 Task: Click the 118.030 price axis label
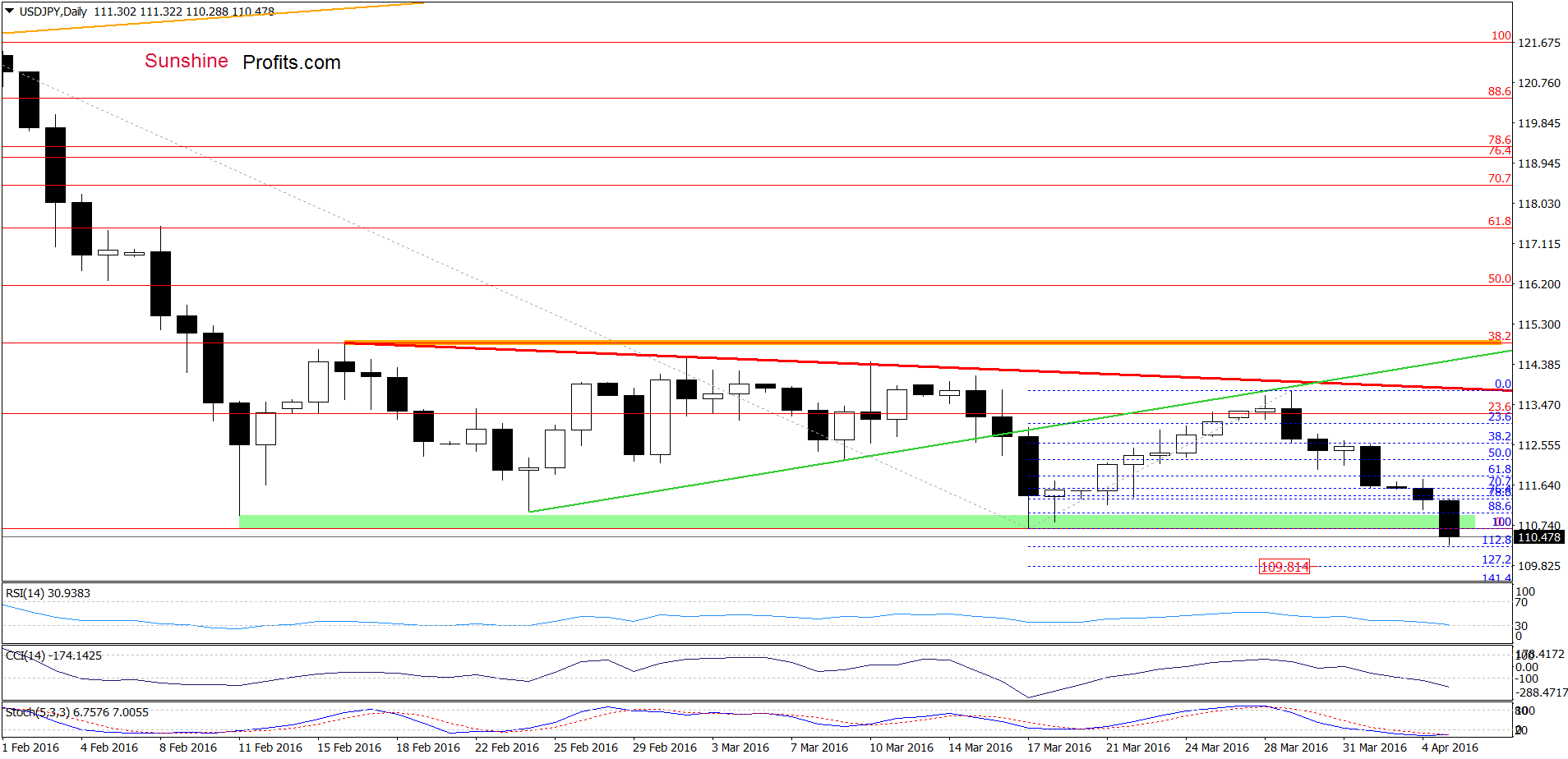point(1539,204)
